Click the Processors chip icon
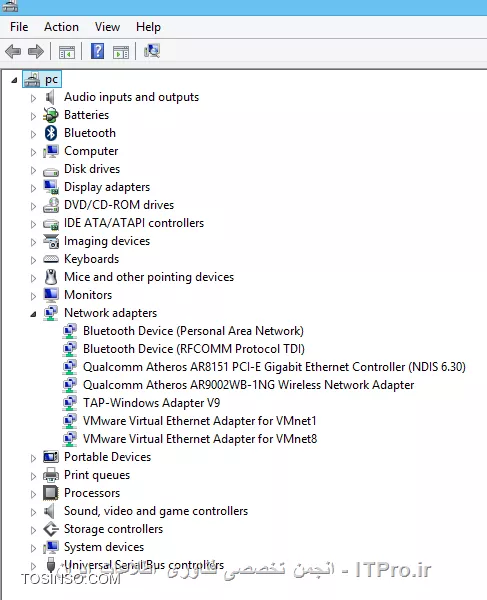Screen dimensions: 487x600 tap(51, 492)
